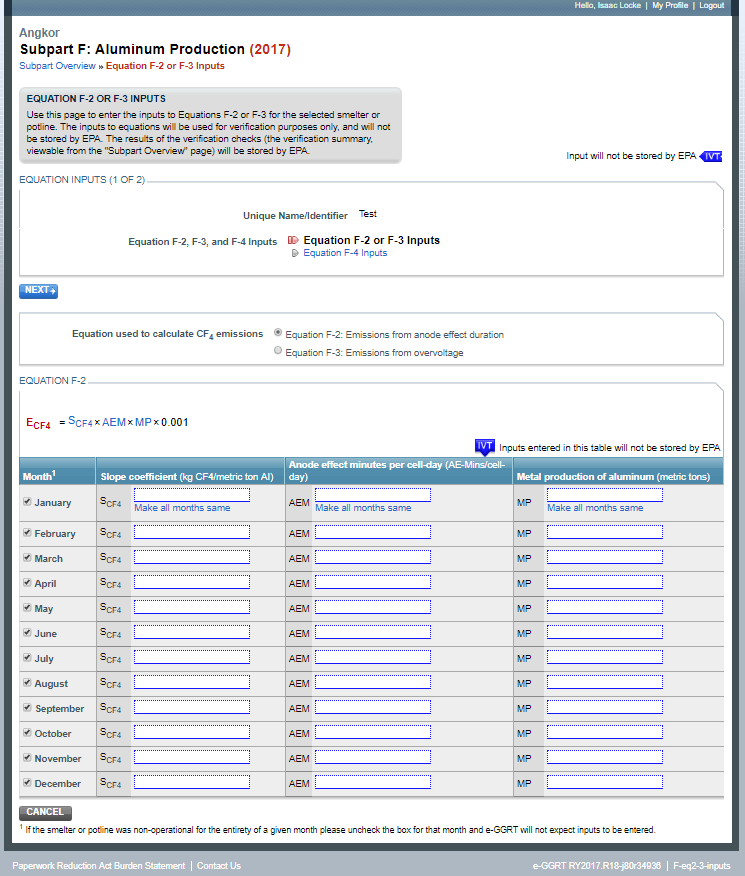Screen dimensions: 745x876
Task: Uncheck the March month checkbox
Action: [x=27, y=558]
